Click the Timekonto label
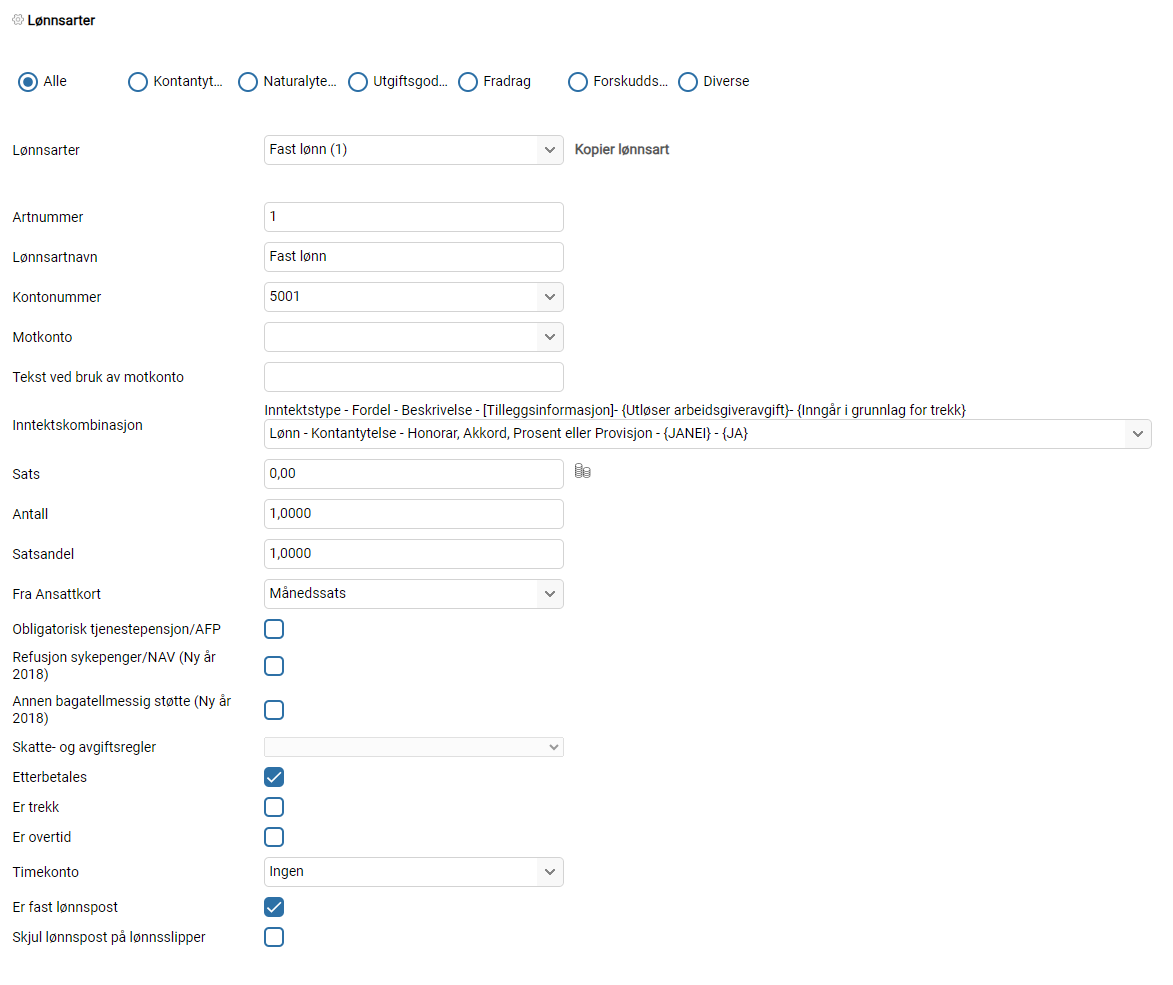The height and width of the screenshot is (985, 1173). pos(45,872)
